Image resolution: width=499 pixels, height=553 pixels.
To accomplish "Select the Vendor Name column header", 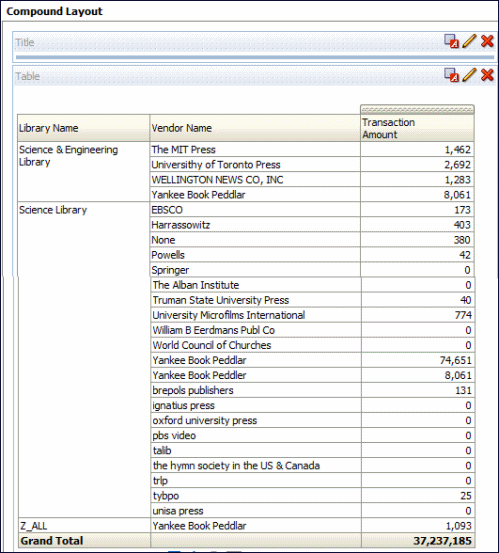I will [255, 128].
